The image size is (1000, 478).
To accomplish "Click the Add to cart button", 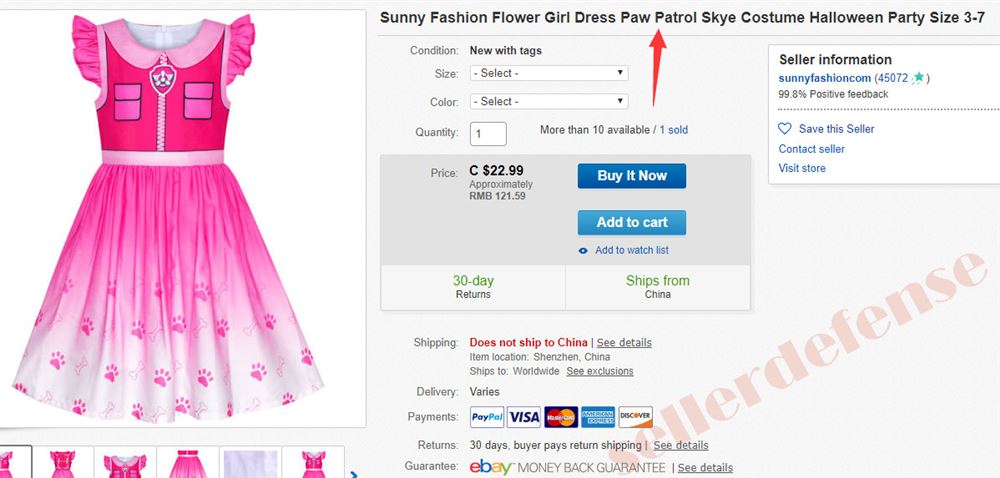I will pos(632,222).
